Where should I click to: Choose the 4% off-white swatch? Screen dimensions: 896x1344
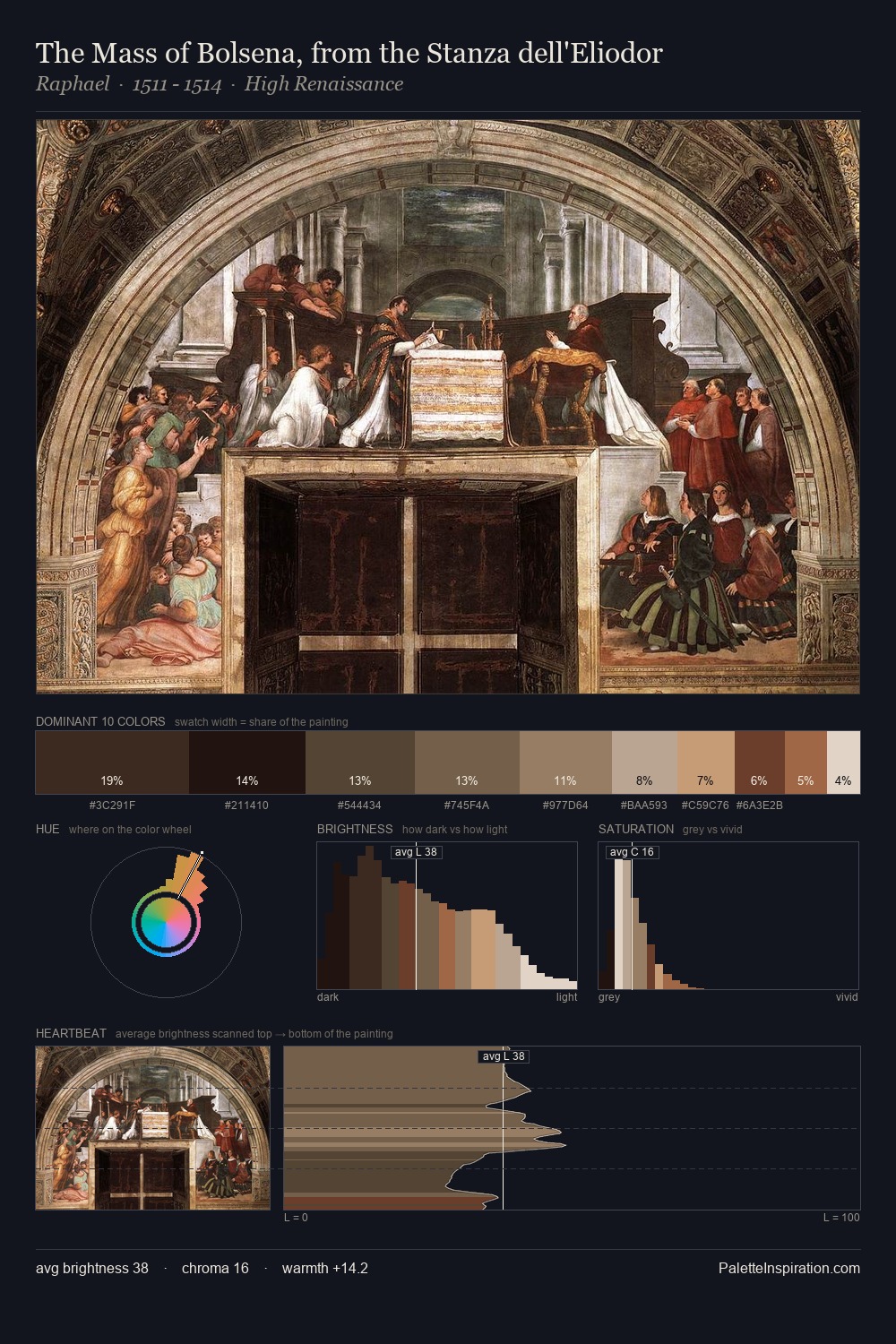coord(843,762)
